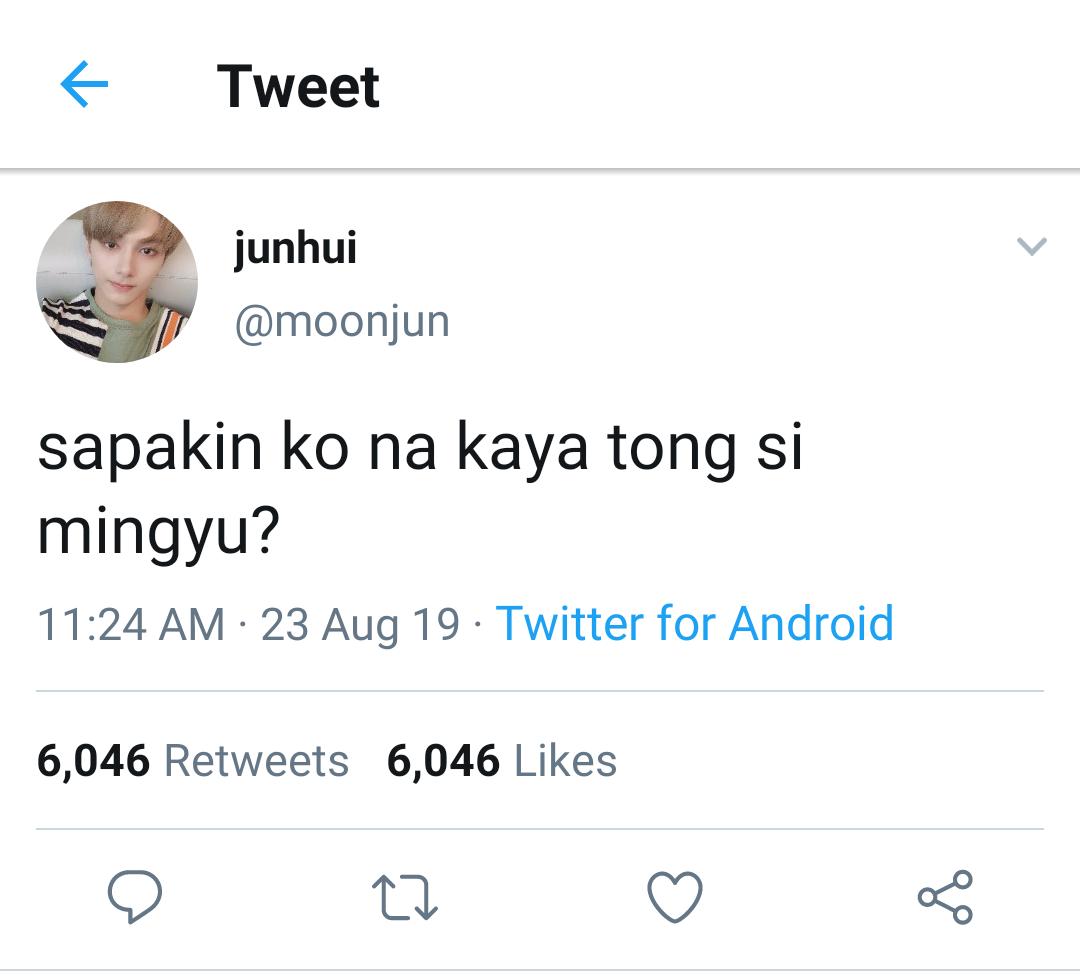The height and width of the screenshot is (977, 1080).
Task: Select the Tweet header title
Action: point(298,87)
